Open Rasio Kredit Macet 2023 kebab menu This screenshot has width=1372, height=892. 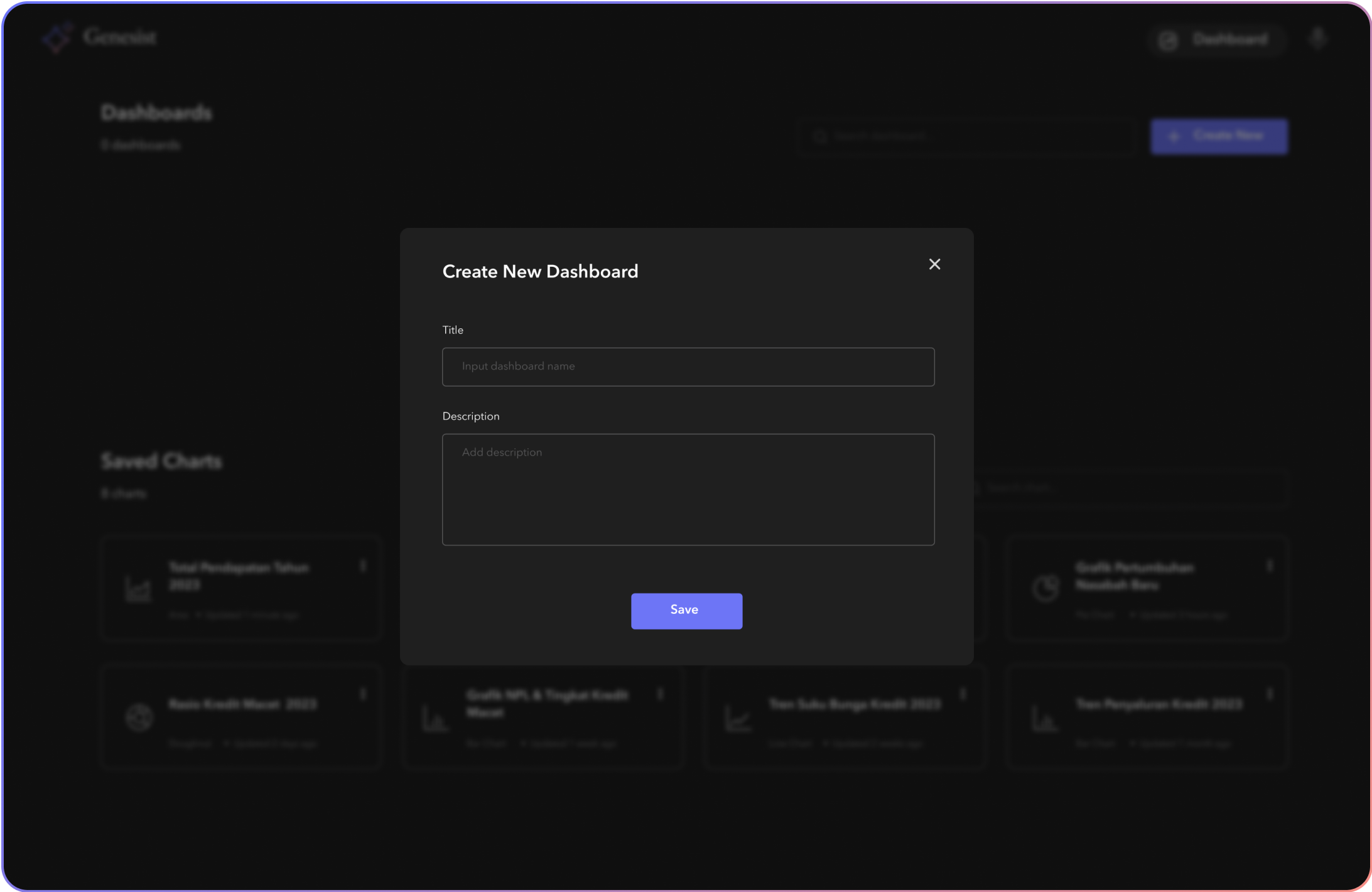[x=363, y=694]
